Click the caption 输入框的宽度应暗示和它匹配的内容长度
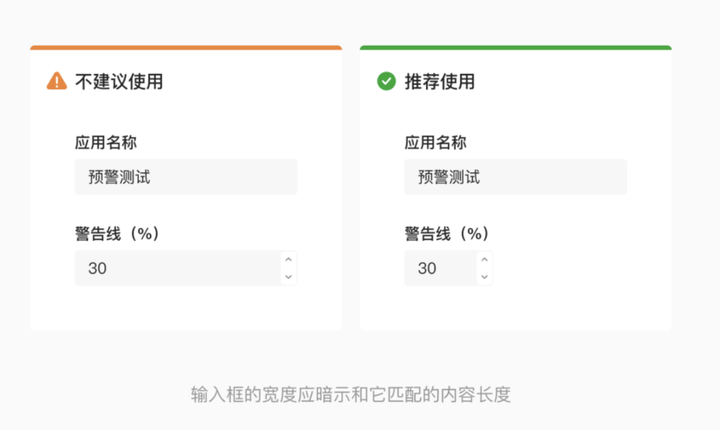The height and width of the screenshot is (430, 720). [350, 394]
